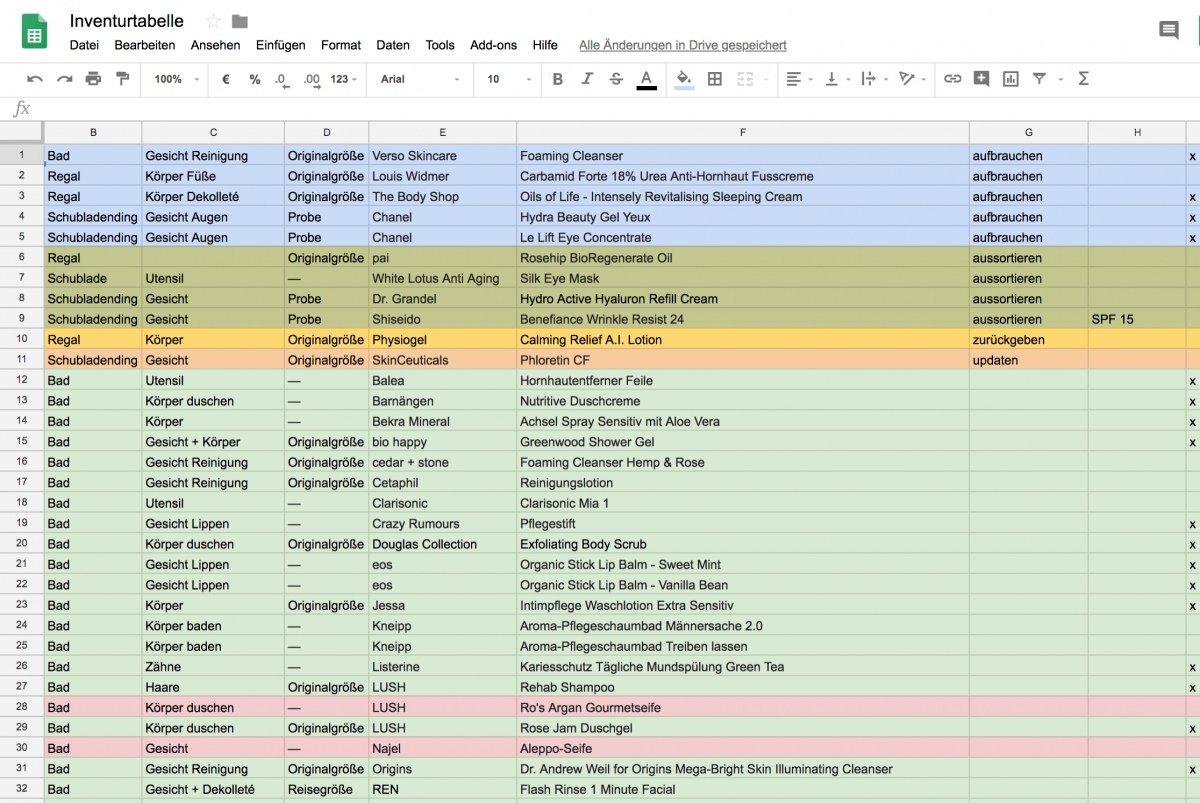Click the 'SPF 15' cell
1200x803 pixels.
click(x=1137, y=320)
